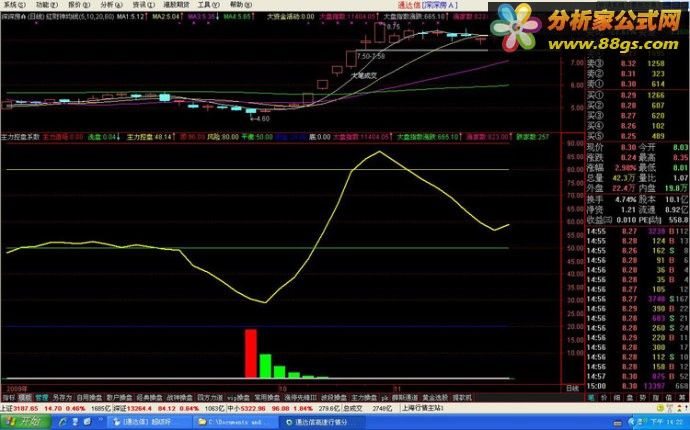This screenshot has height=430, width=690.
Task: Click the 另存为 tab
Action: coord(62,397)
